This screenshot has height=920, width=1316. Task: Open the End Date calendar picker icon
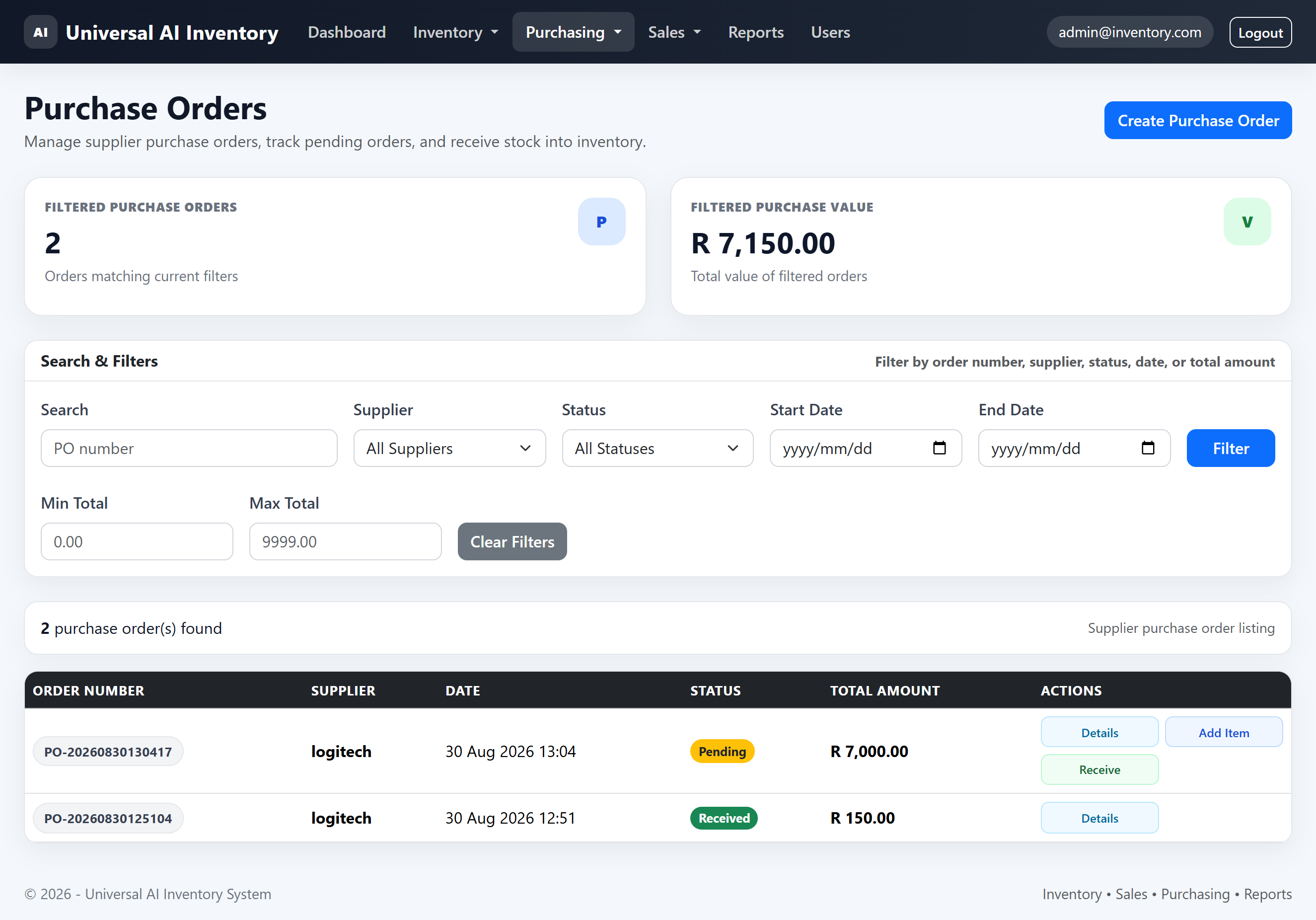[1148, 448]
